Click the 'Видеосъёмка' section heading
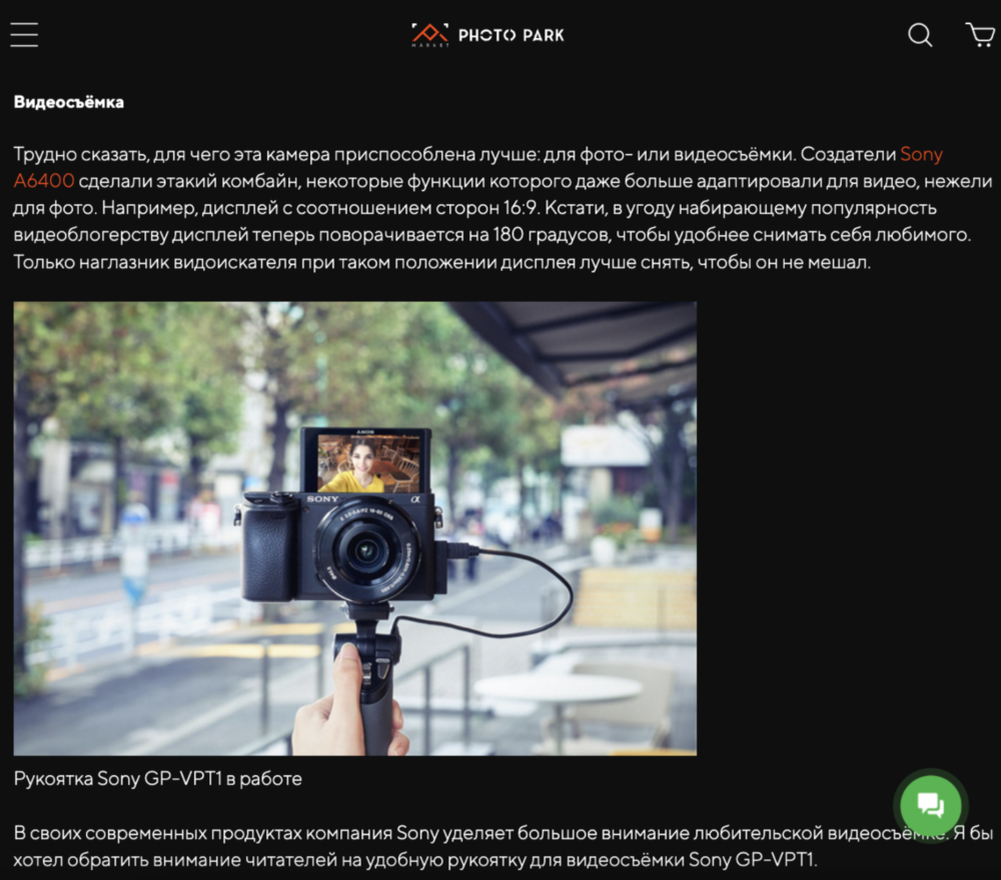The height and width of the screenshot is (880, 1001). click(x=69, y=102)
